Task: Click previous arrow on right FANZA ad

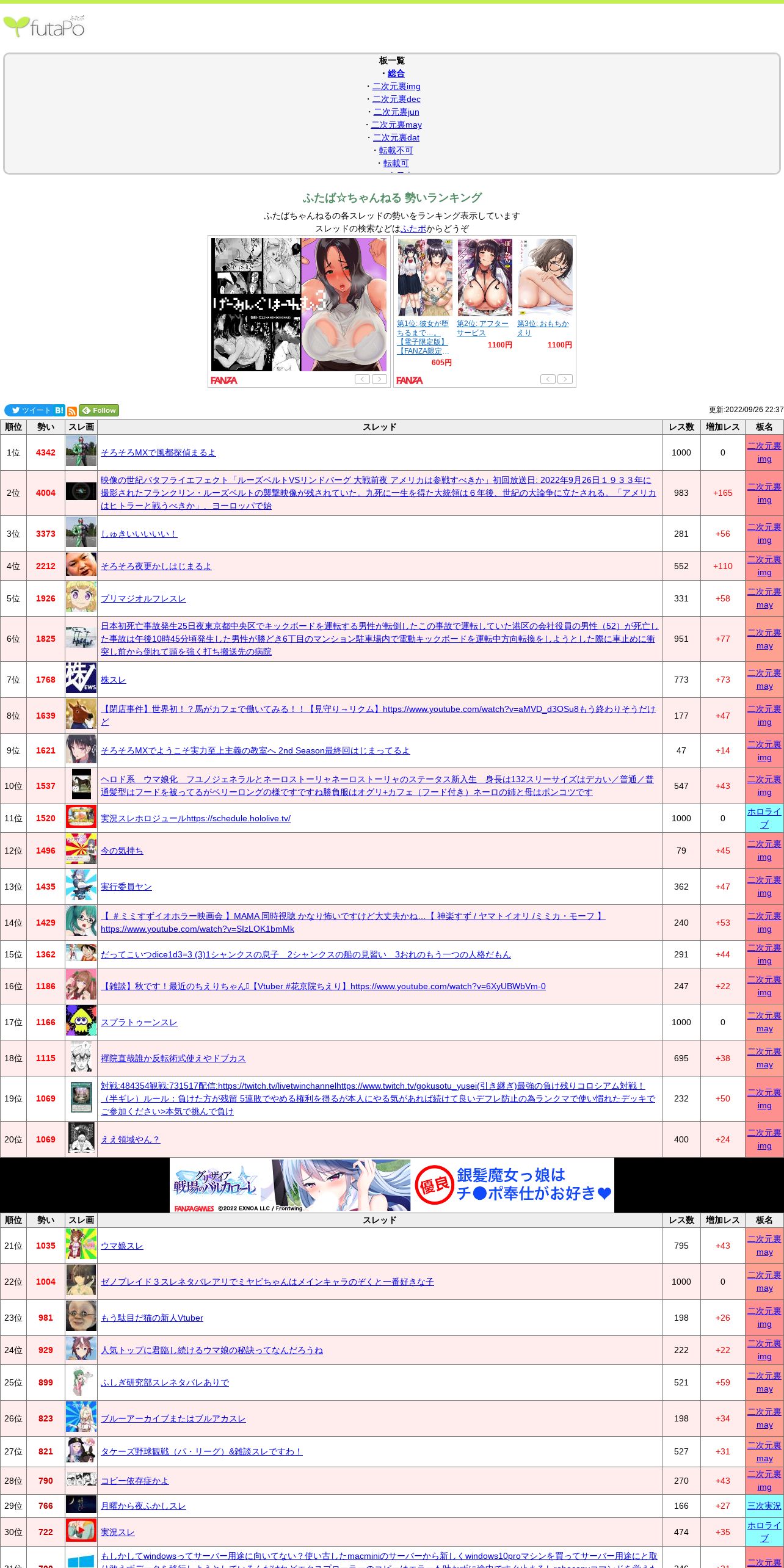Action: tap(548, 379)
